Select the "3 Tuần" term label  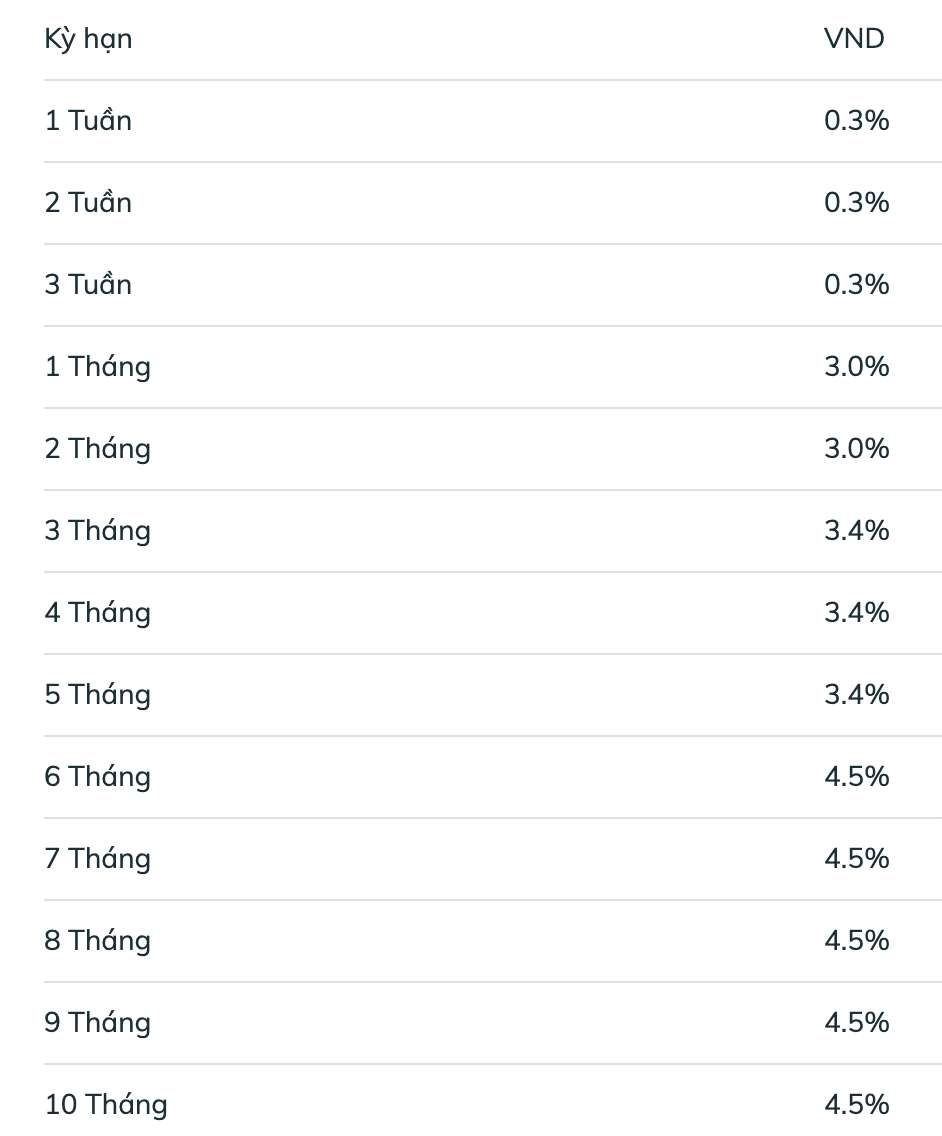88,285
